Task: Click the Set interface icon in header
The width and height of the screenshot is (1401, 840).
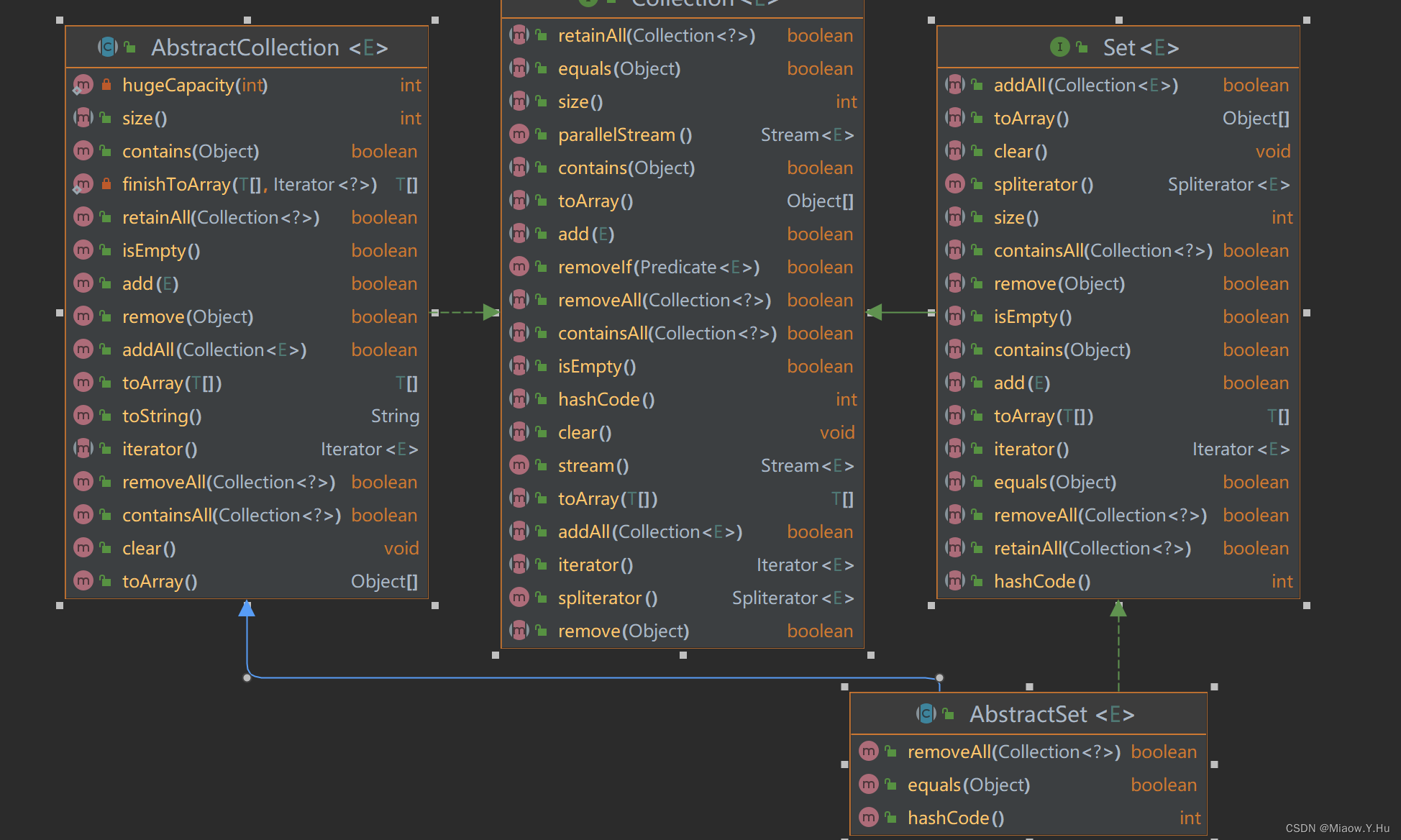Action: pyautogui.click(x=1059, y=47)
